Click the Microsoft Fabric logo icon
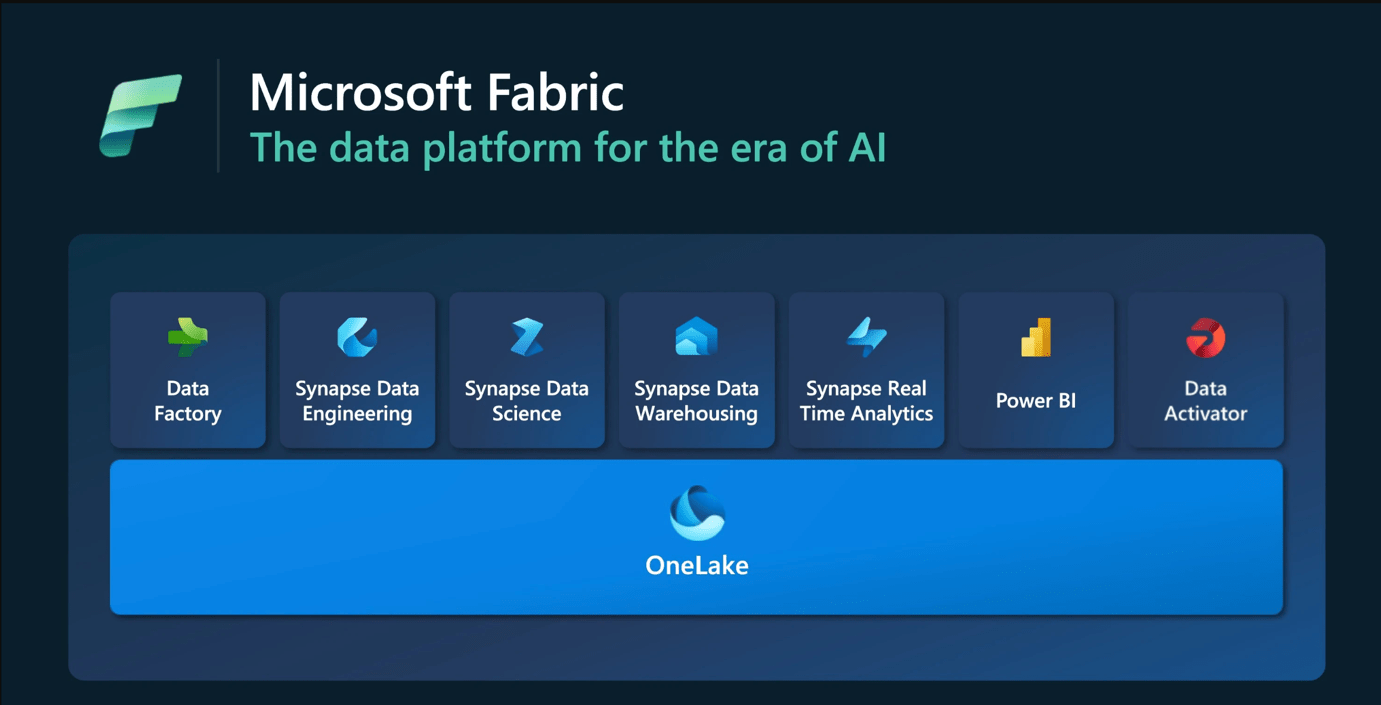Screen dimensions: 1381x705 140,115
